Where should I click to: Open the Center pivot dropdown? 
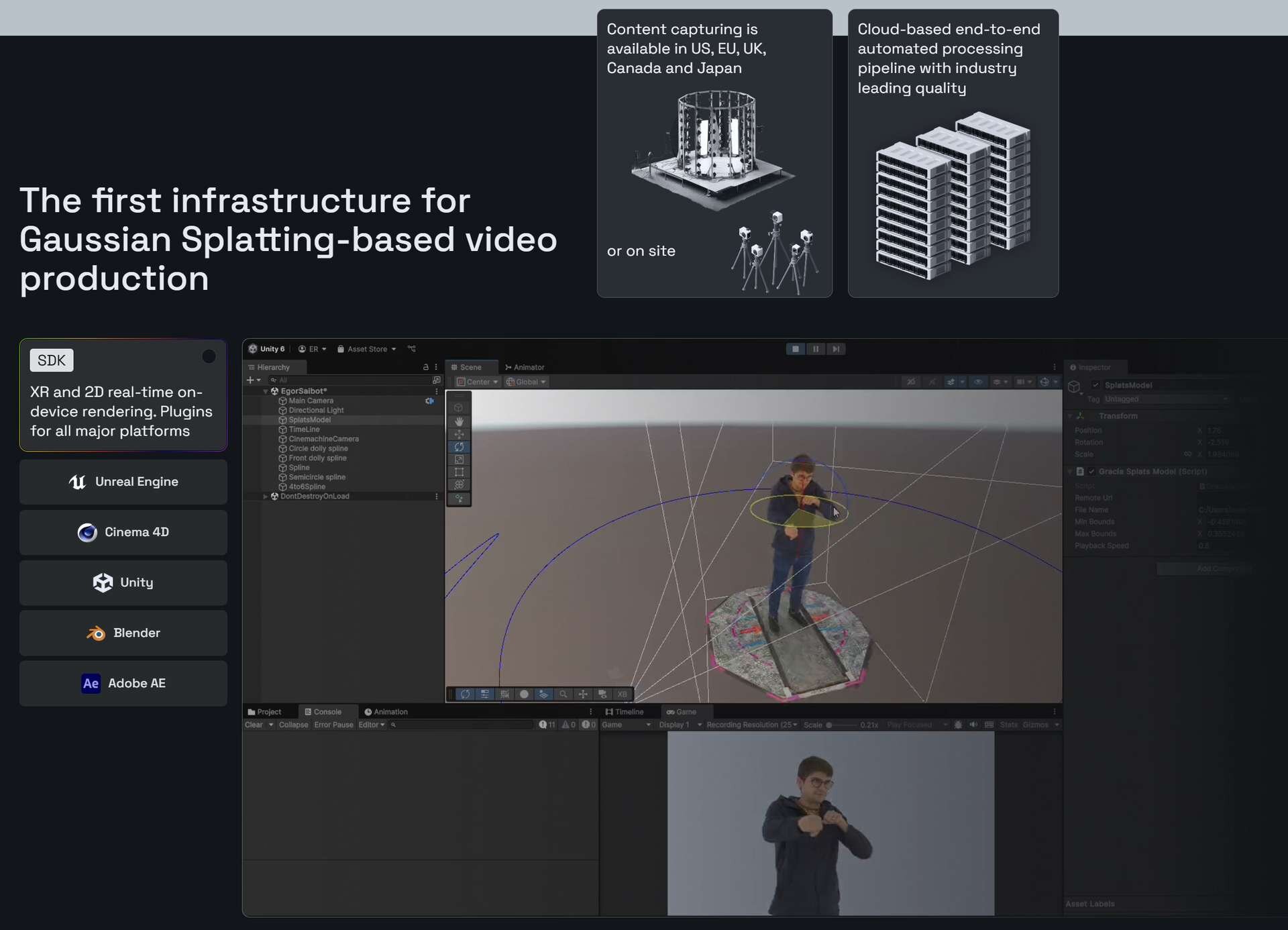tap(478, 382)
